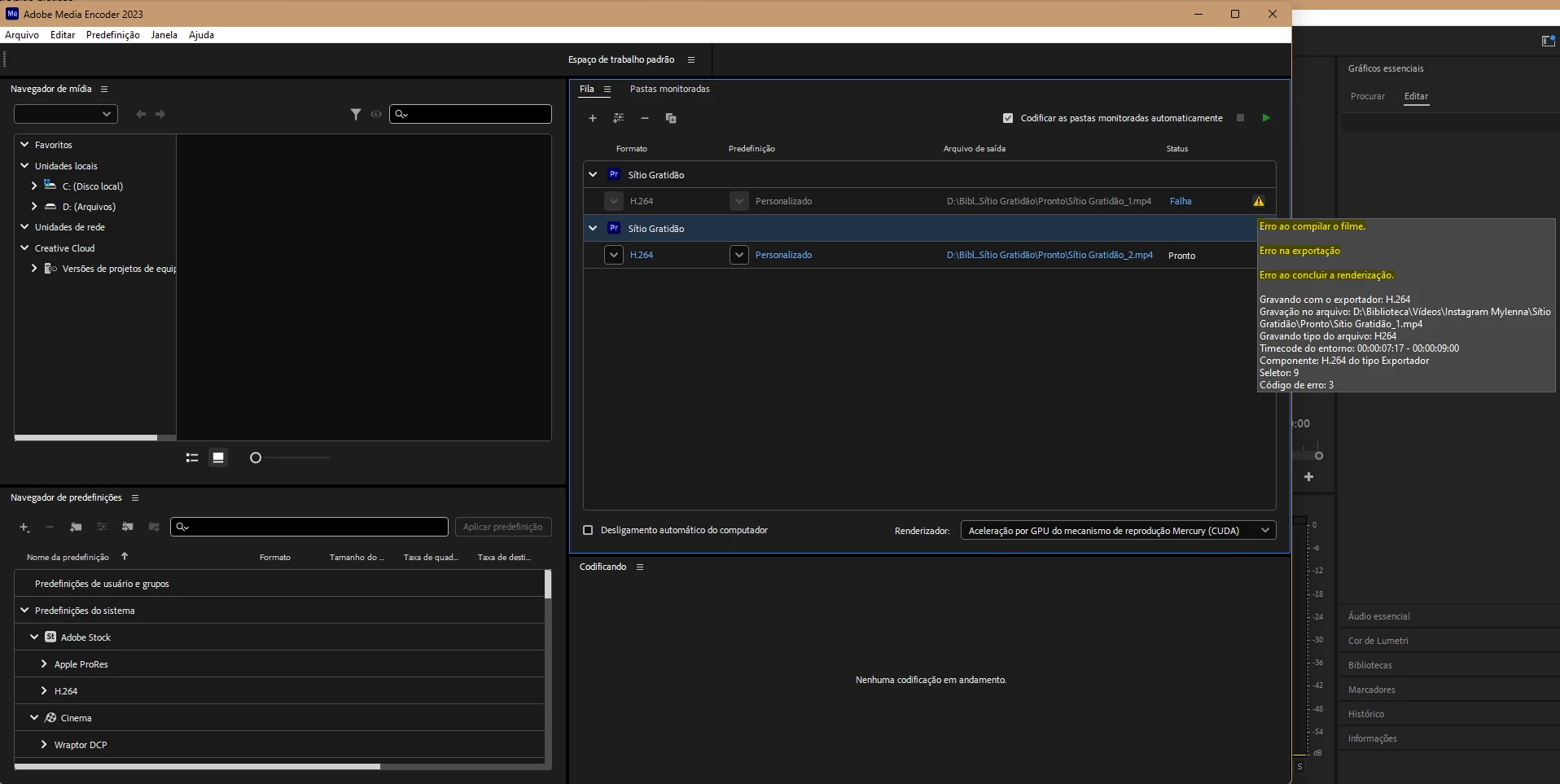Click the forward arrow in Navegador de mídia
This screenshot has width=1560, height=784.
point(160,114)
